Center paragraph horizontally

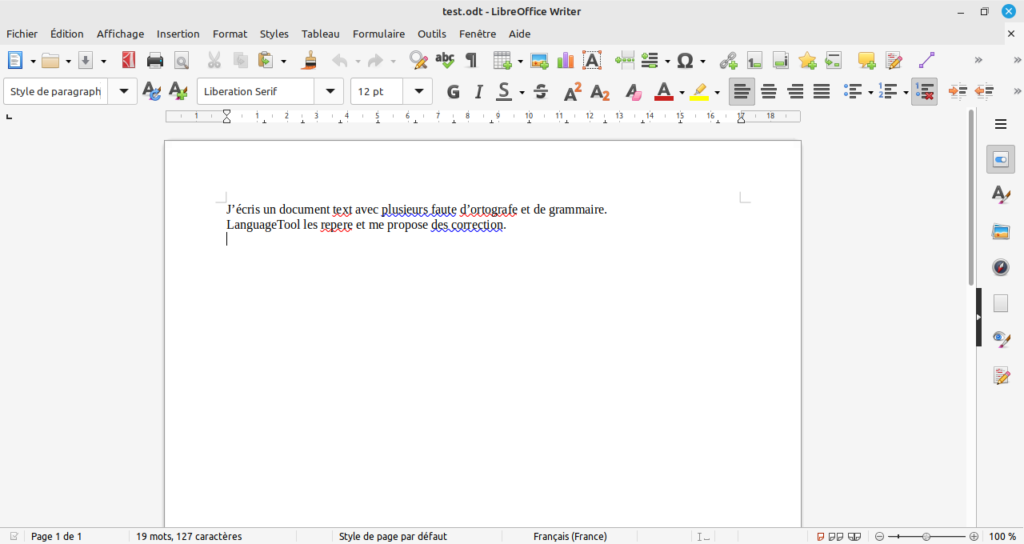769,91
